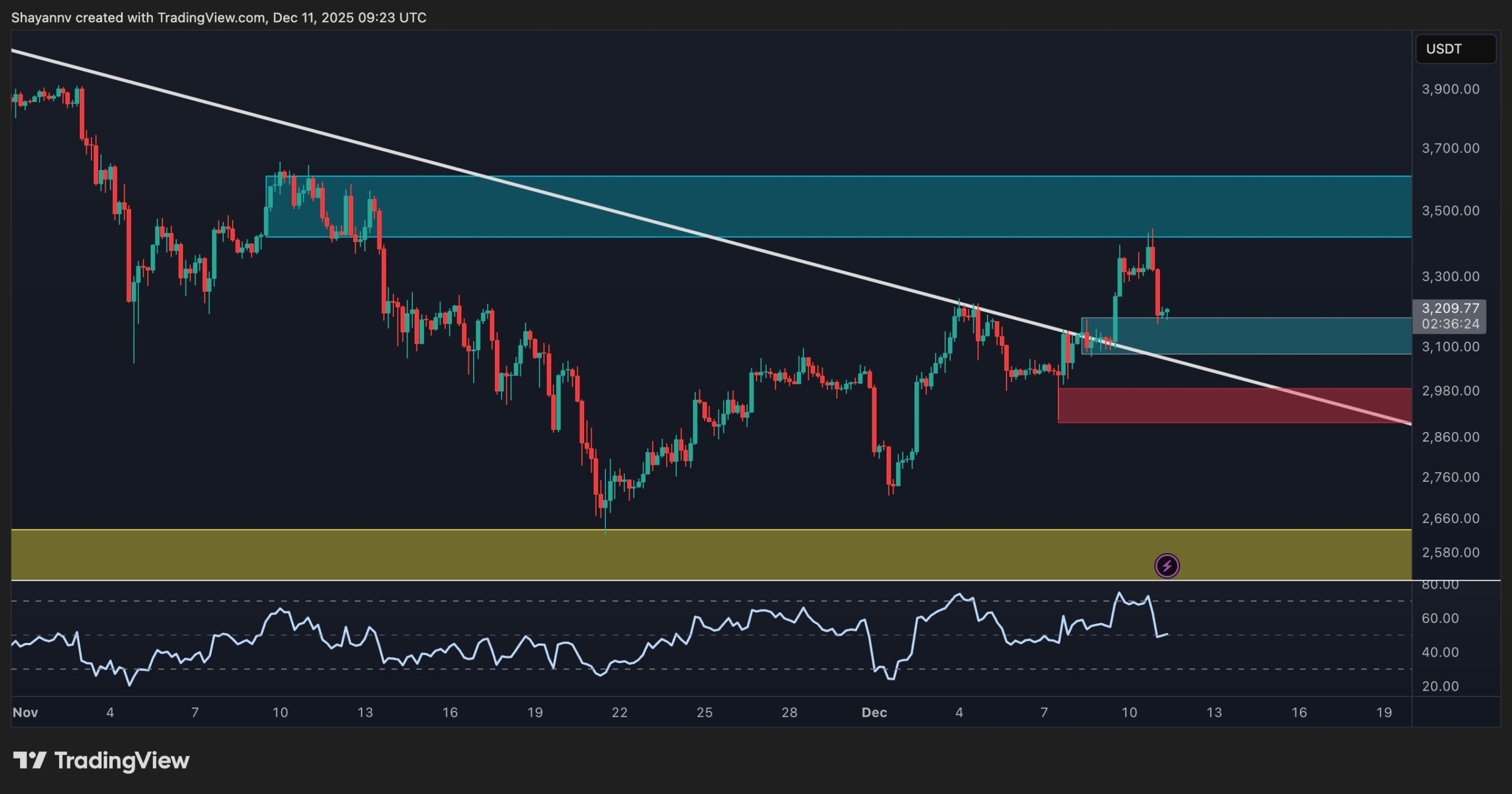Click the 3,900.00 price axis label
1512x794 pixels.
(1450, 89)
